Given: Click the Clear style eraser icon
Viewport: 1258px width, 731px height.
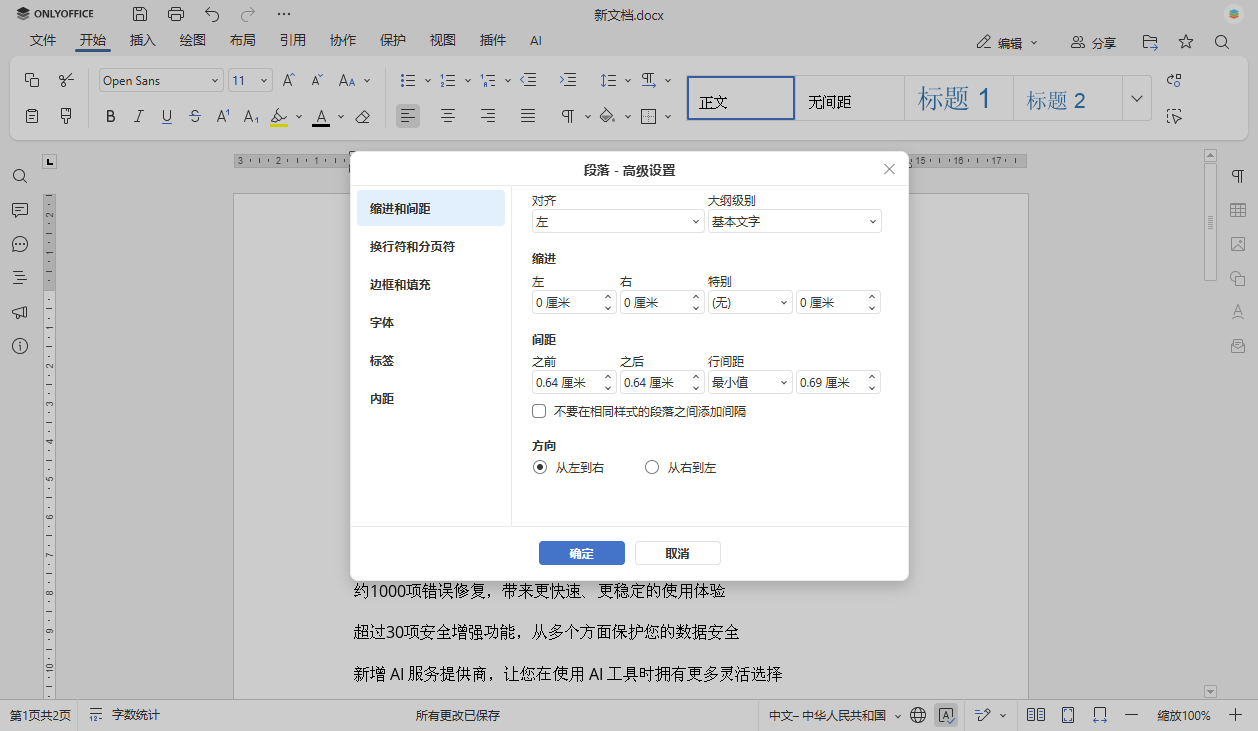Looking at the screenshot, I should point(363,116).
